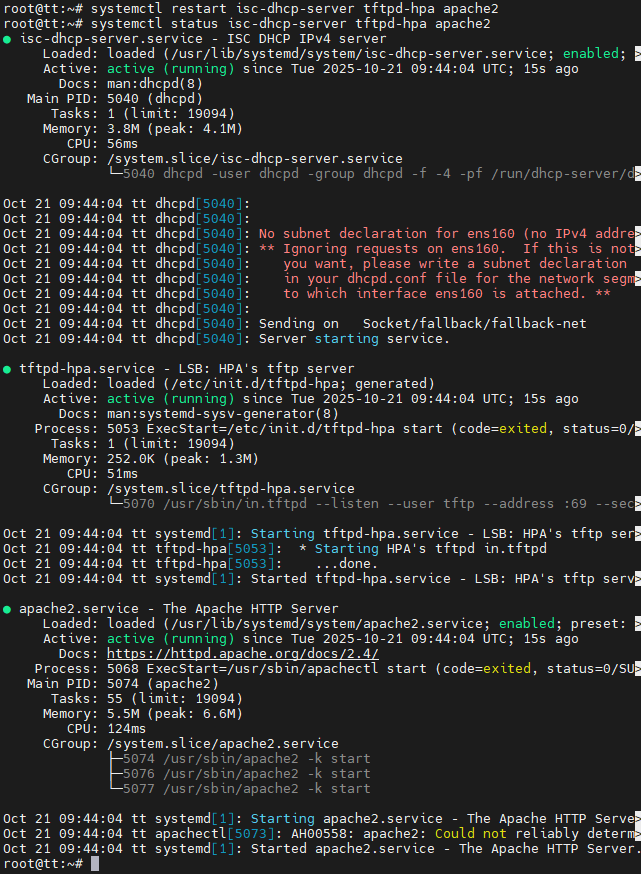Click the green status dot for tftpd-hpa.service
Viewport: 641px width, 874px height.
7,369
